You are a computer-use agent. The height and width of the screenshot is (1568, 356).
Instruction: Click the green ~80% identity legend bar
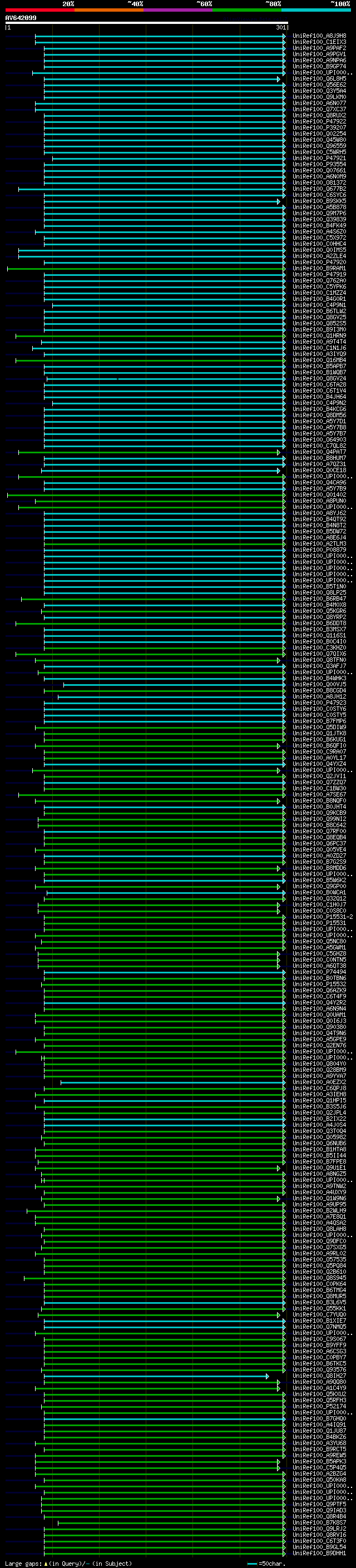tap(246, 11)
